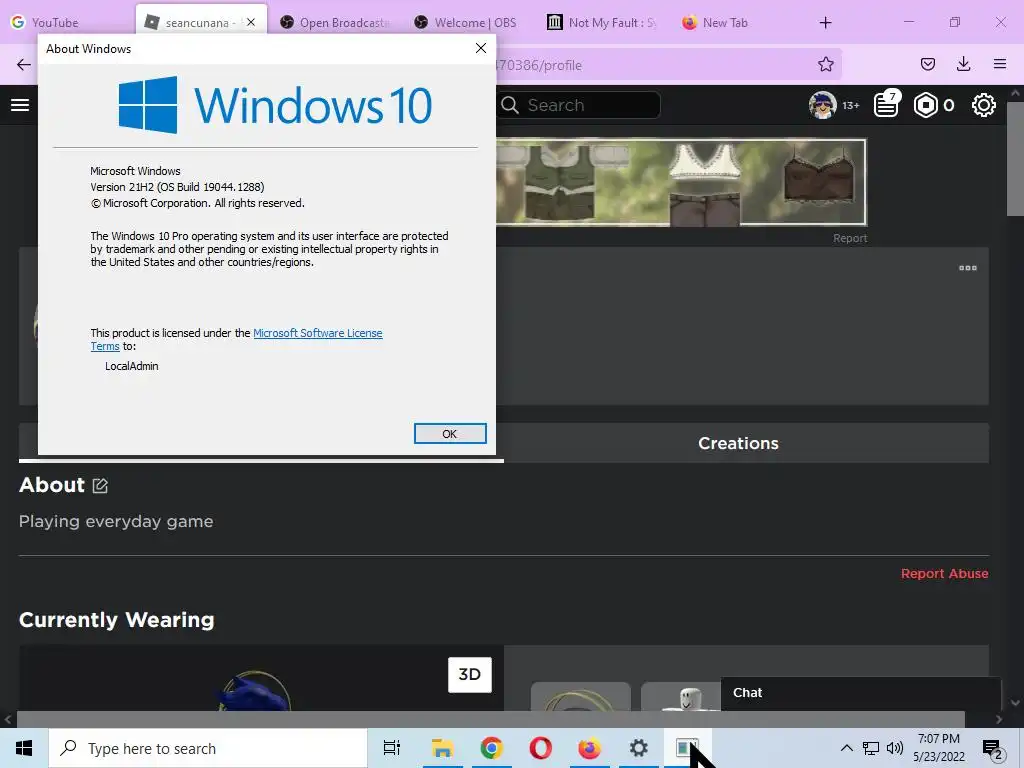Close the seancunana browser tab
The image size is (1024, 768).
coord(251,22)
